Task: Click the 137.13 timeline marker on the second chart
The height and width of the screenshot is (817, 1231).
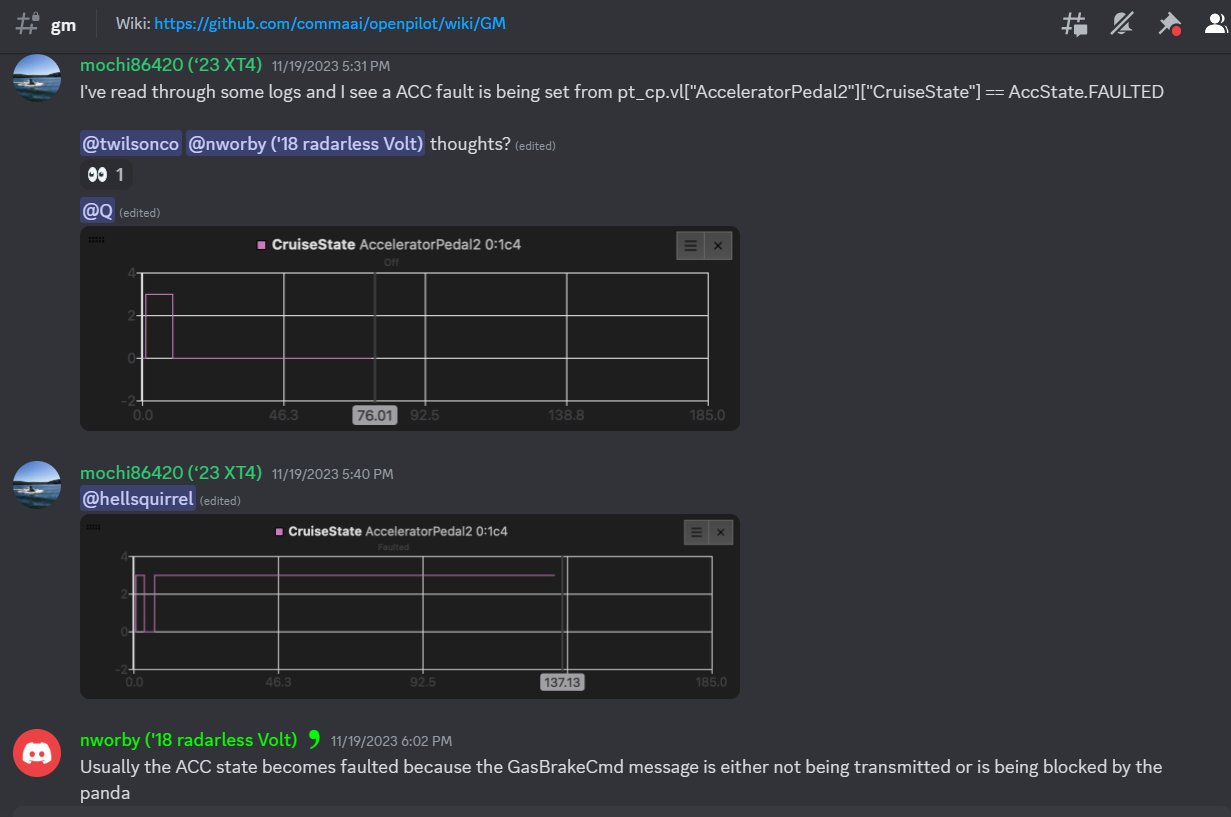Action: pos(561,681)
